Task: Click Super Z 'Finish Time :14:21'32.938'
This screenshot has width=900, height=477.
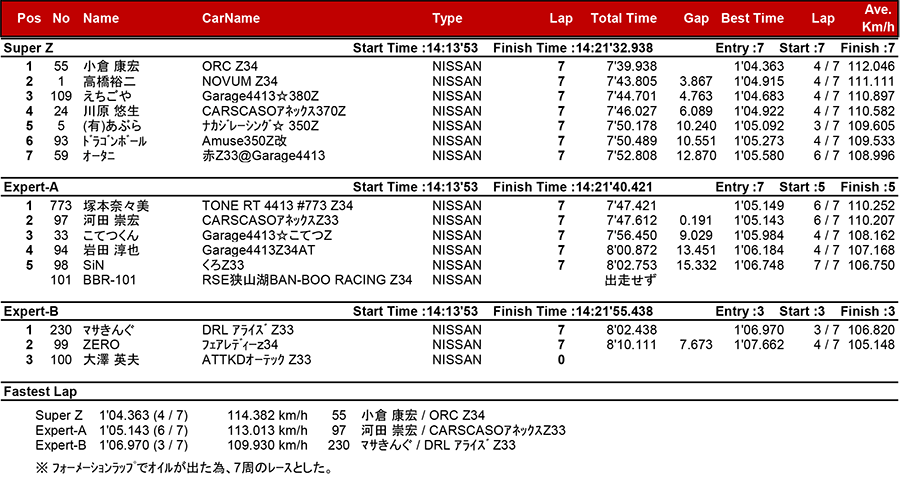Action: pyautogui.click(x=573, y=48)
